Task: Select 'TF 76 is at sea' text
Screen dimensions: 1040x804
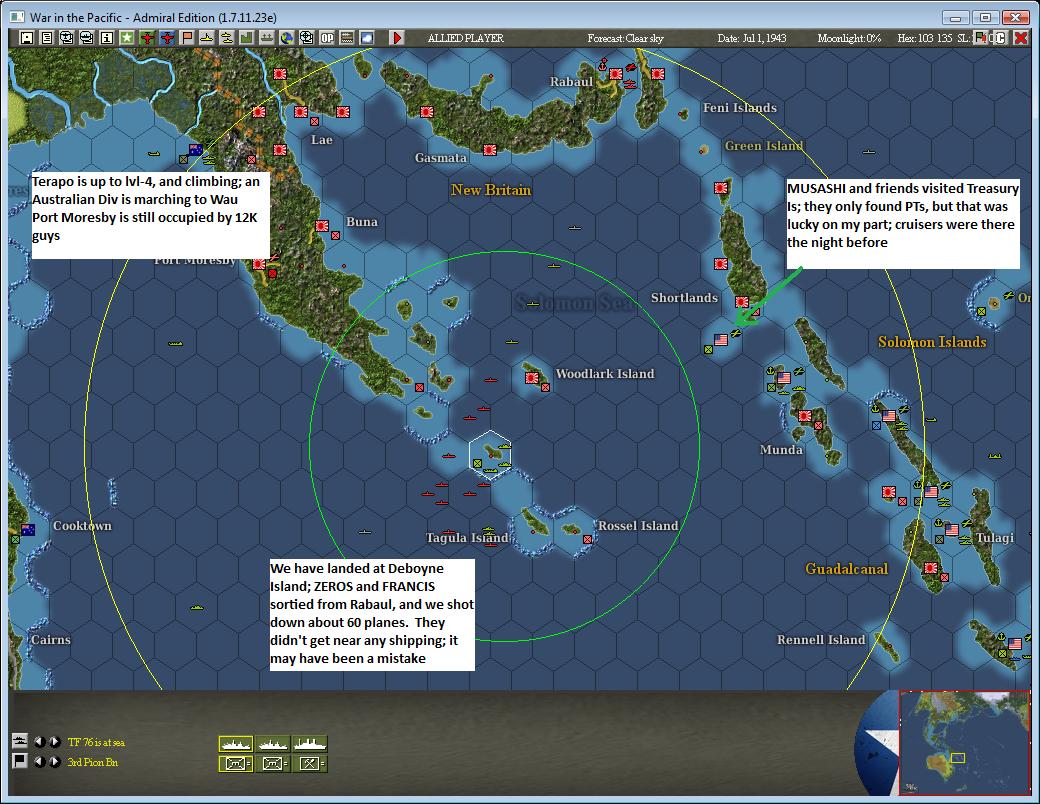Action: [96, 742]
